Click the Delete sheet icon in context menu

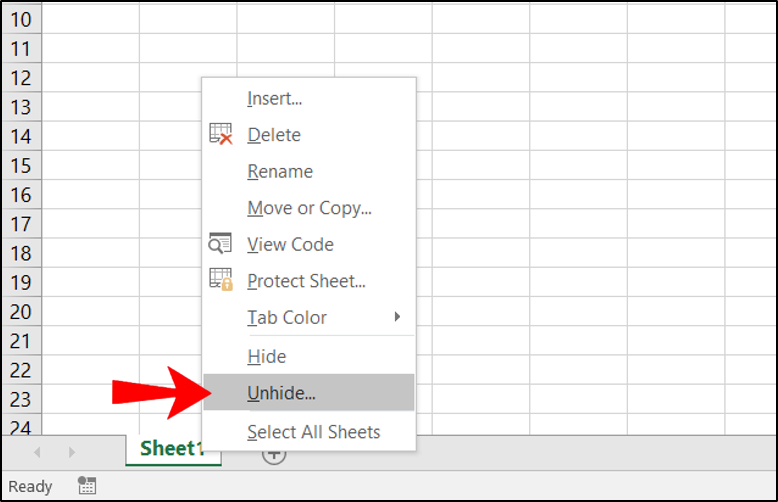point(220,135)
